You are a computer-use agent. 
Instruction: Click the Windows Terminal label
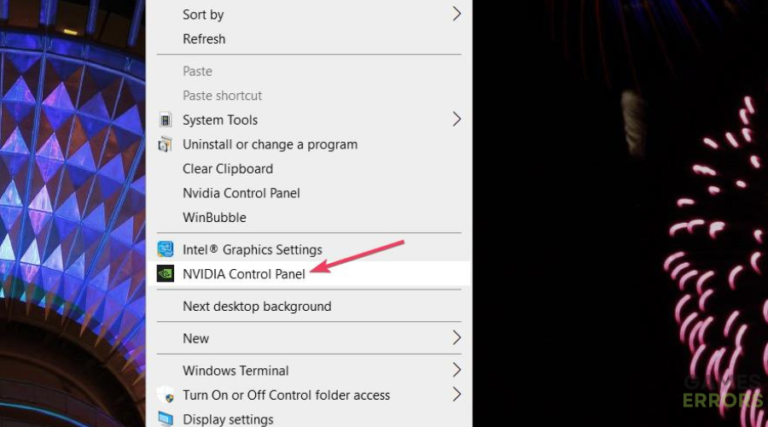tap(235, 370)
